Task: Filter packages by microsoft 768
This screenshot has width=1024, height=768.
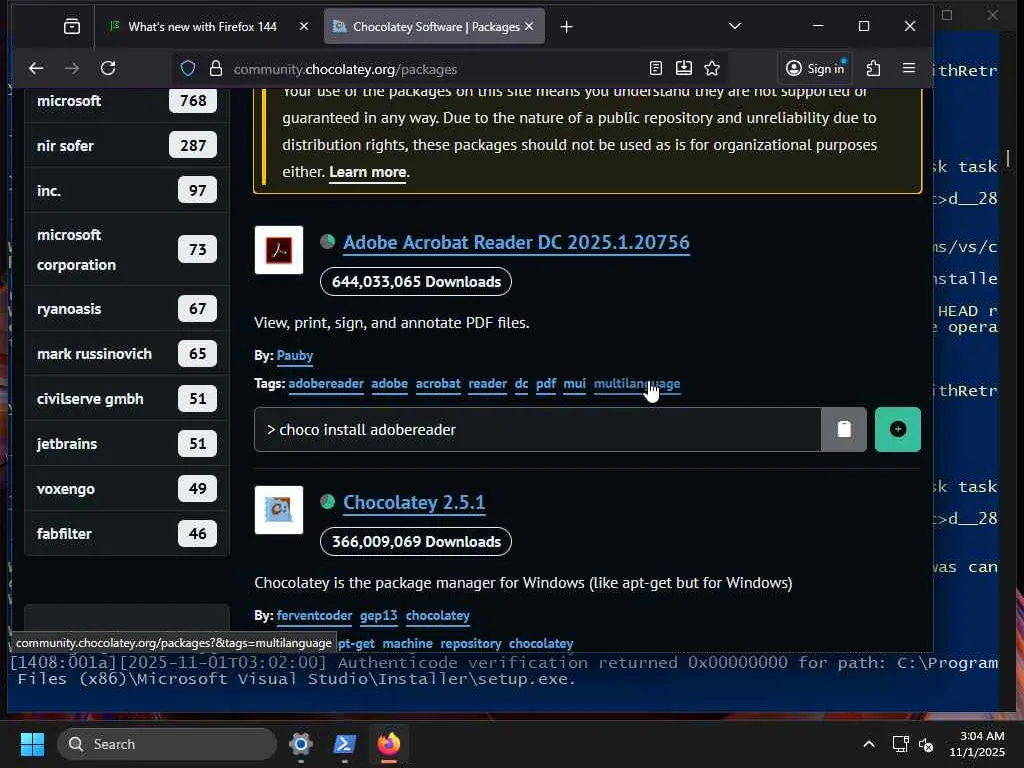Action: [127, 101]
